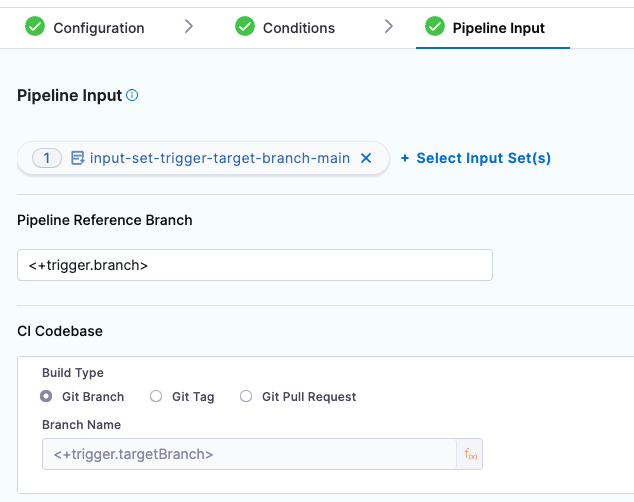Click the chevron between Configuration and Conditions
The height and width of the screenshot is (502, 634).
[x=189, y=27]
